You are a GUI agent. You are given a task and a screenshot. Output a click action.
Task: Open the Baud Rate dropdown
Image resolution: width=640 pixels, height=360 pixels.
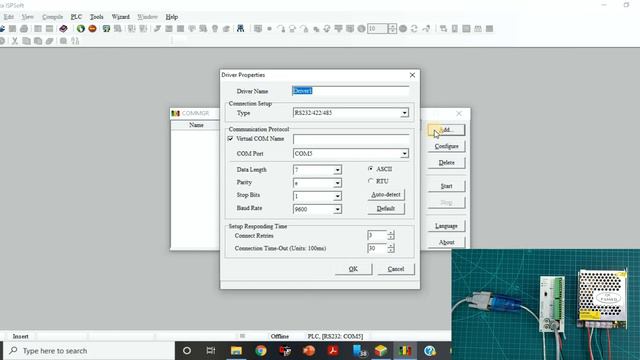click(338, 209)
